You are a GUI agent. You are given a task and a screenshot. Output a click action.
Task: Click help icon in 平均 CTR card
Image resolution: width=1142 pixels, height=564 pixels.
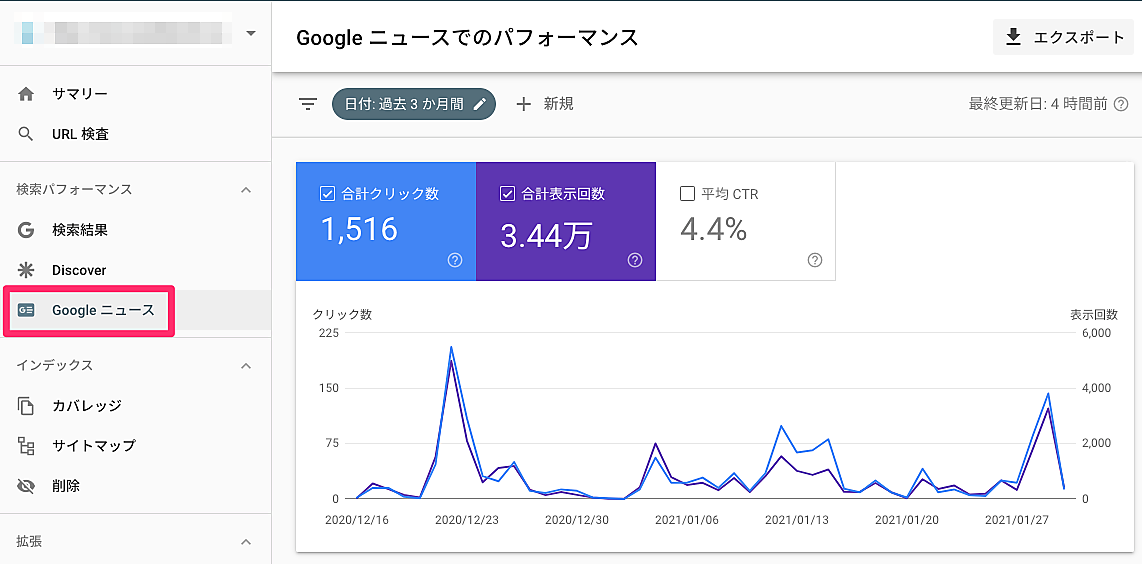click(x=815, y=260)
